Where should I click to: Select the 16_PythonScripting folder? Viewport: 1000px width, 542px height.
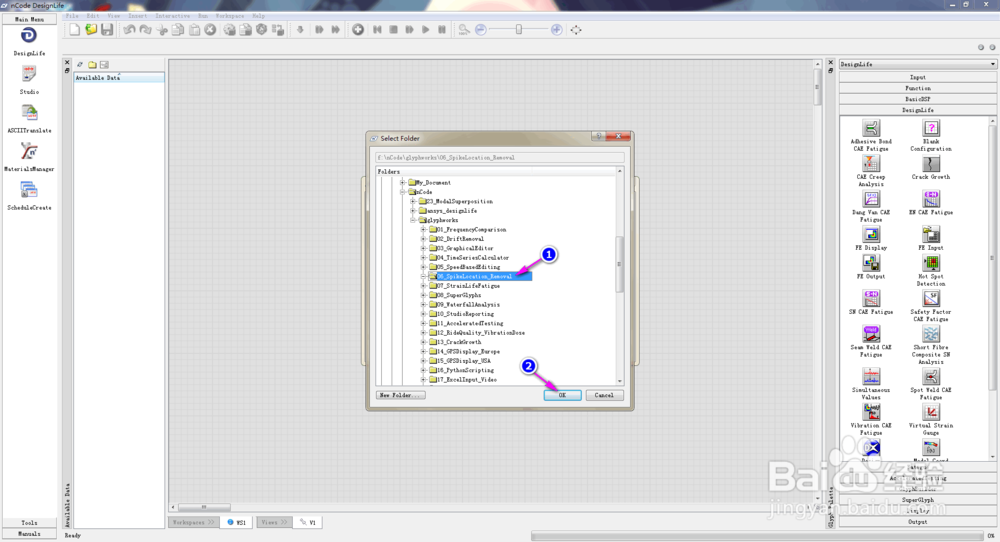click(x=466, y=370)
